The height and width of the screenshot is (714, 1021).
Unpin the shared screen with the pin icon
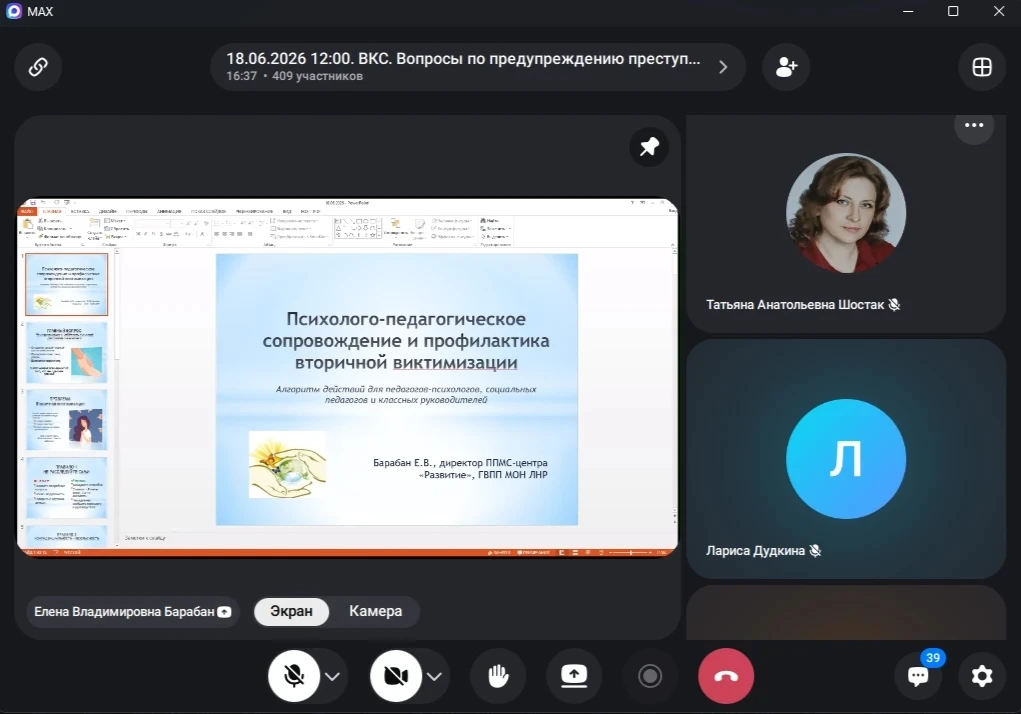click(649, 147)
